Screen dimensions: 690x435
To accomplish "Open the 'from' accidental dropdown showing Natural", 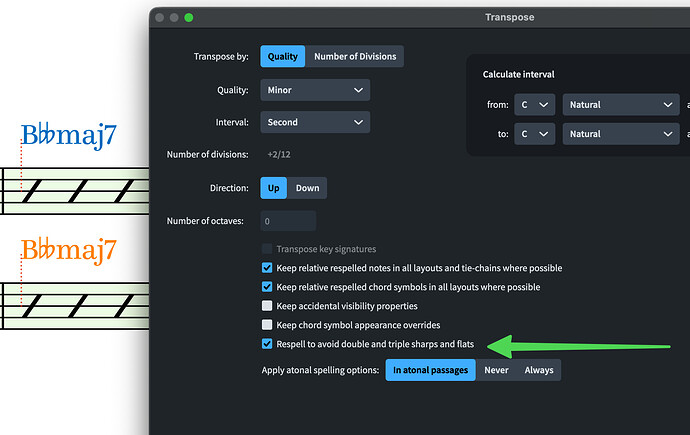I will click(x=621, y=104).
